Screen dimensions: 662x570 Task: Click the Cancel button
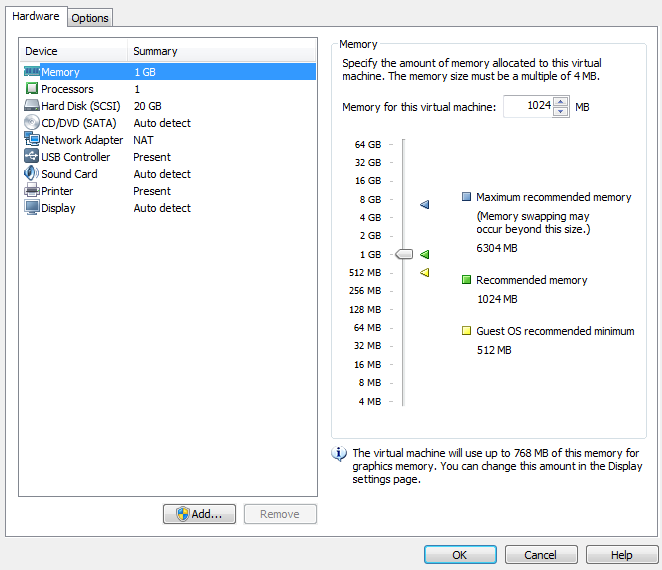[541, 555]
